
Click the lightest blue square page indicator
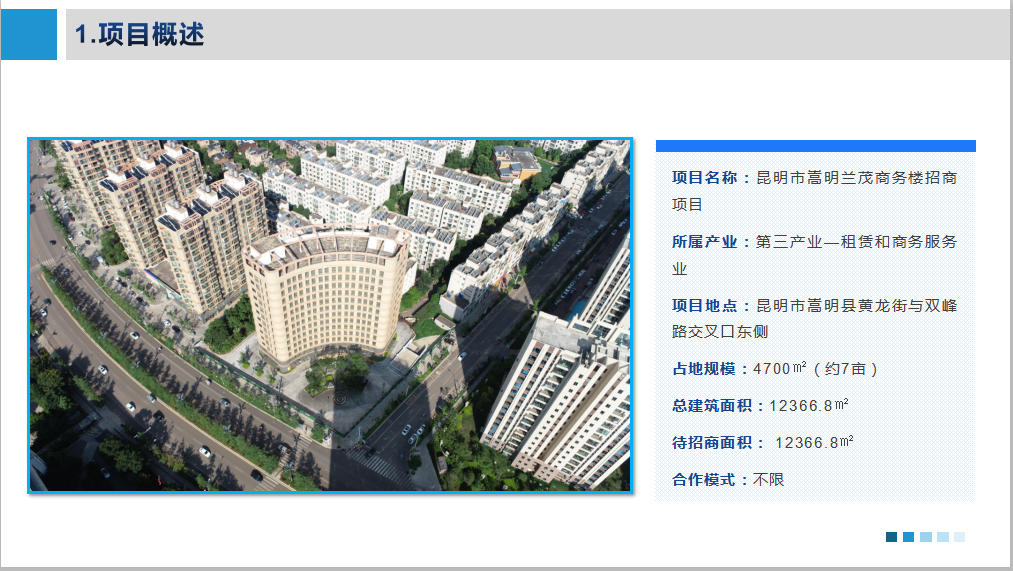point(959,537)
